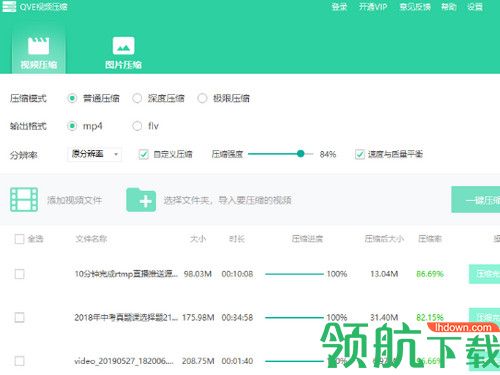Click 选择文件夹，导入要压缩的视频 text

227,200
